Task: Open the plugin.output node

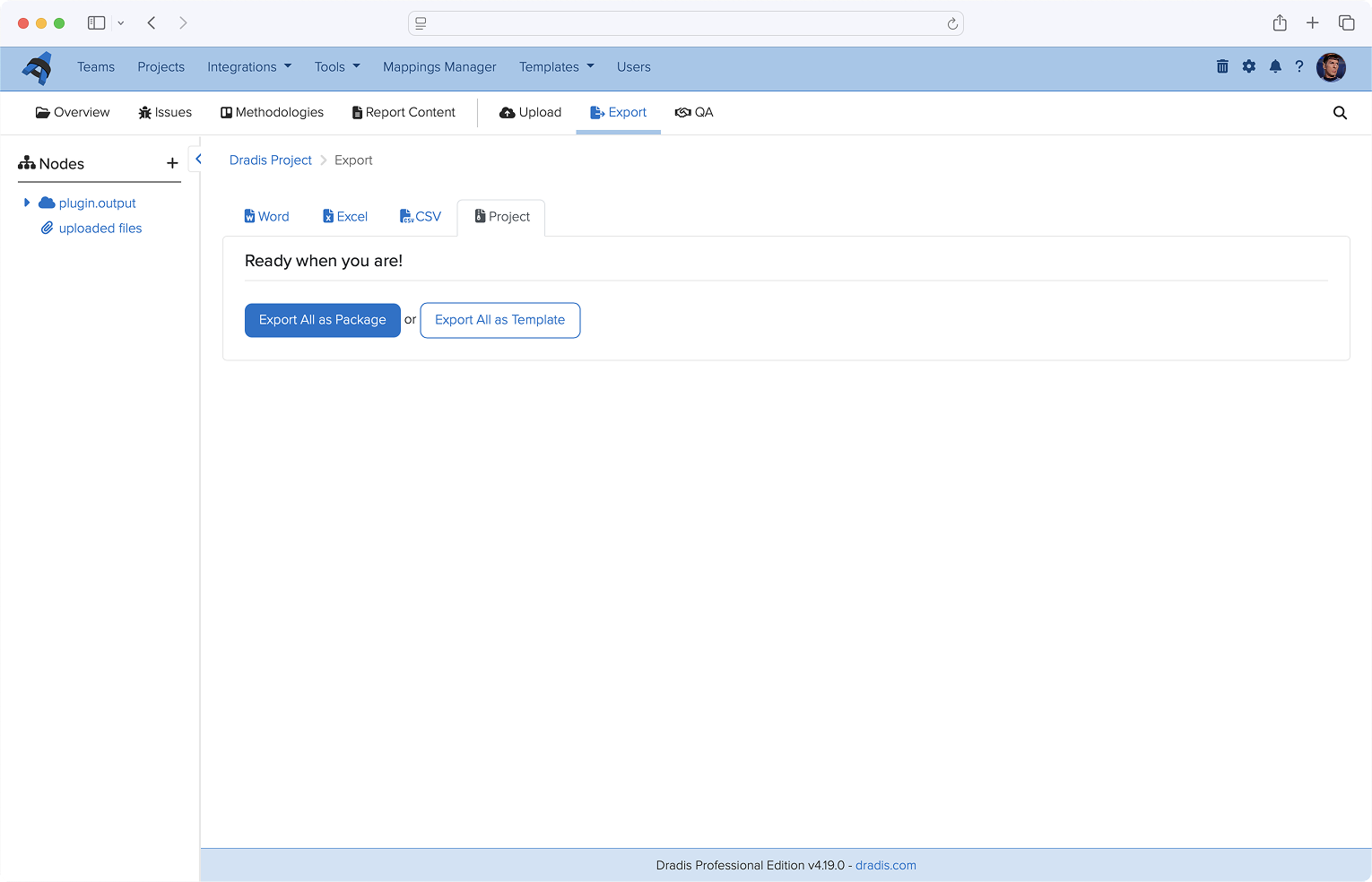Action: [97, 203]
